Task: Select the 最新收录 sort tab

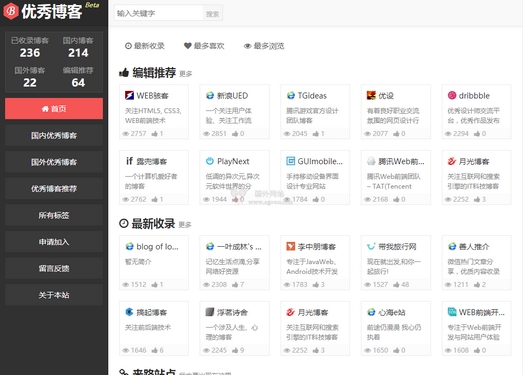Action: pyautogui.click(x=144, y=46)
